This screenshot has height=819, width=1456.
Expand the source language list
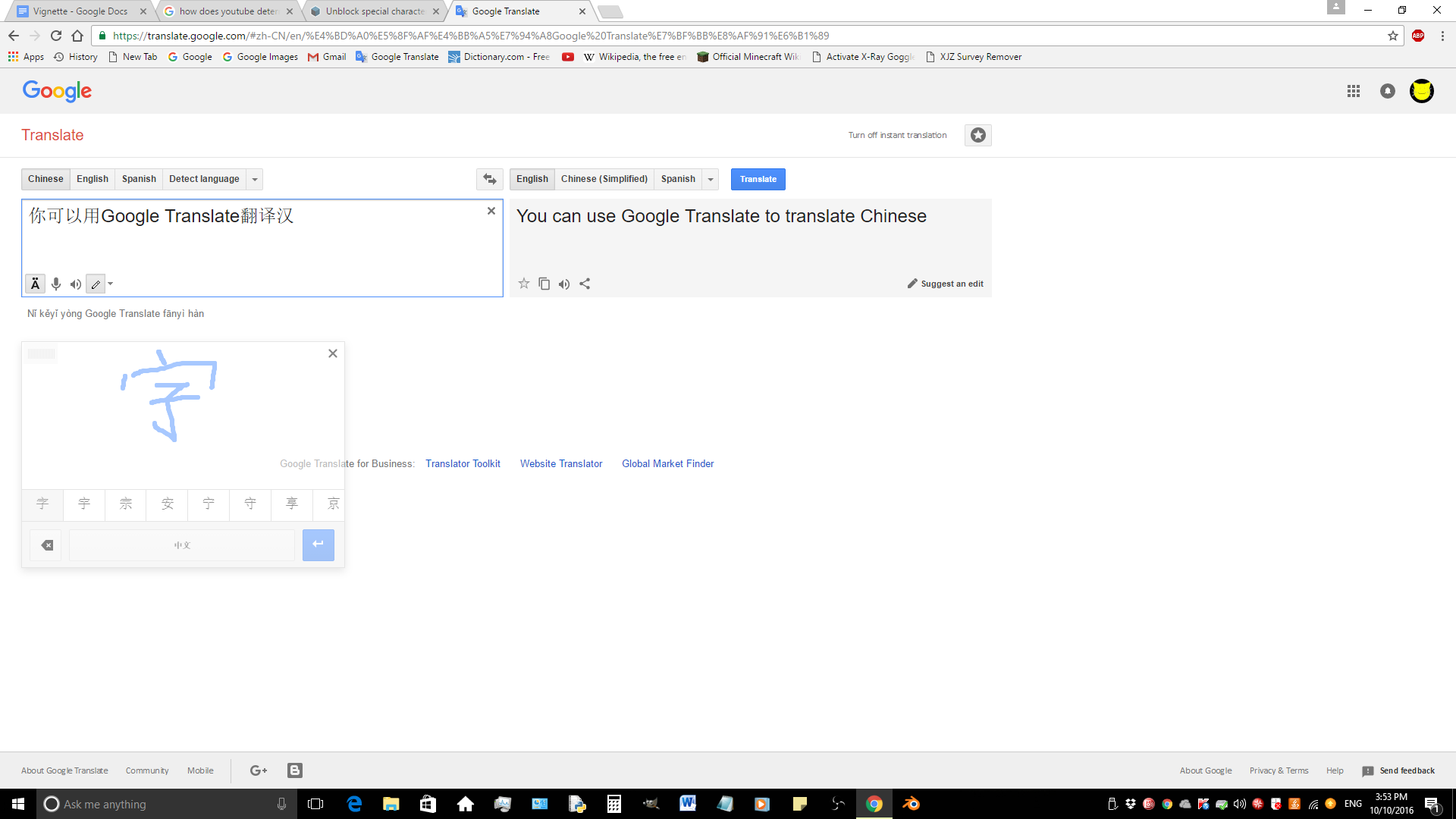255,179
